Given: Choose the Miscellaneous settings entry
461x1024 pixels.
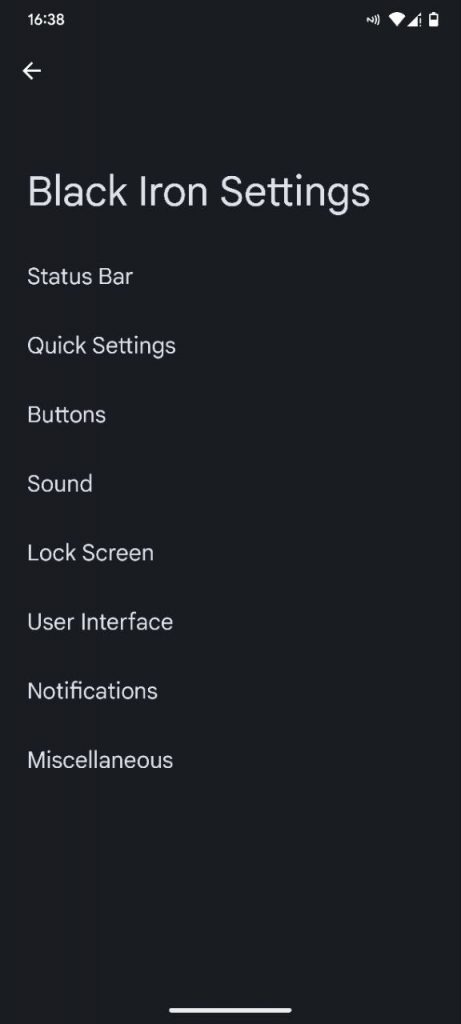Looking at the screenshot, I should click(230, 761).
